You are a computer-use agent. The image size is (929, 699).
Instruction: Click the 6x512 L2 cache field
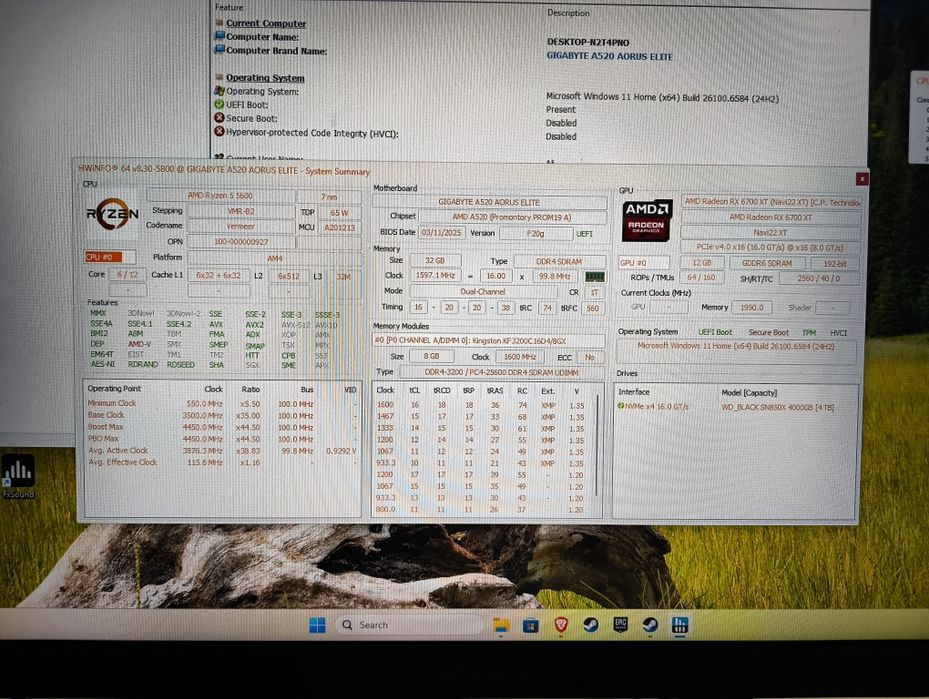289,276
